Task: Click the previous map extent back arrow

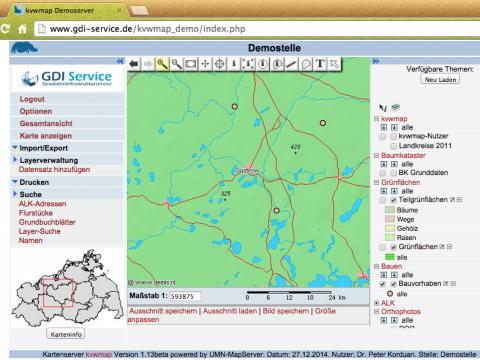Action: [134, 64]
